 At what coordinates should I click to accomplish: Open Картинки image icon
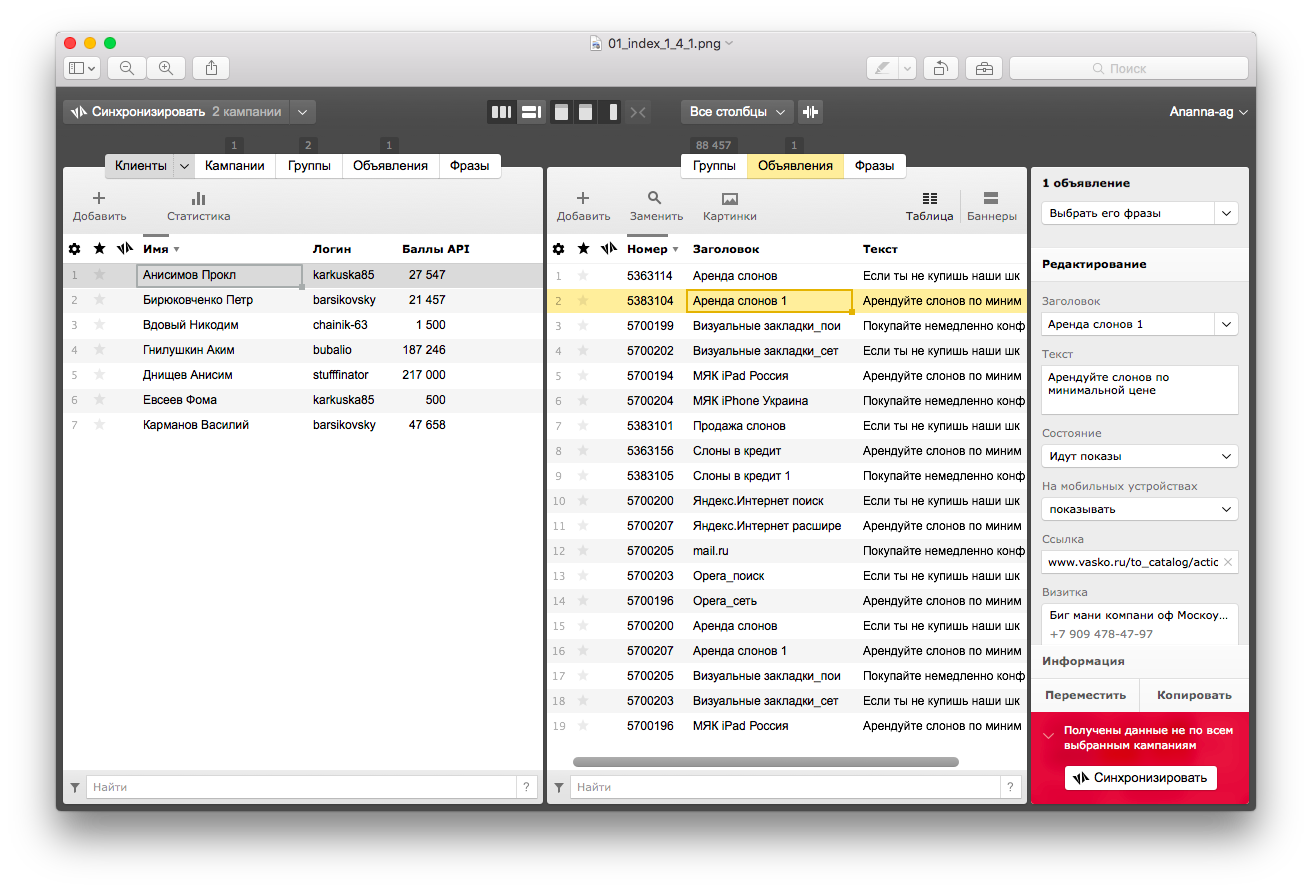click(x=729, y=199)
